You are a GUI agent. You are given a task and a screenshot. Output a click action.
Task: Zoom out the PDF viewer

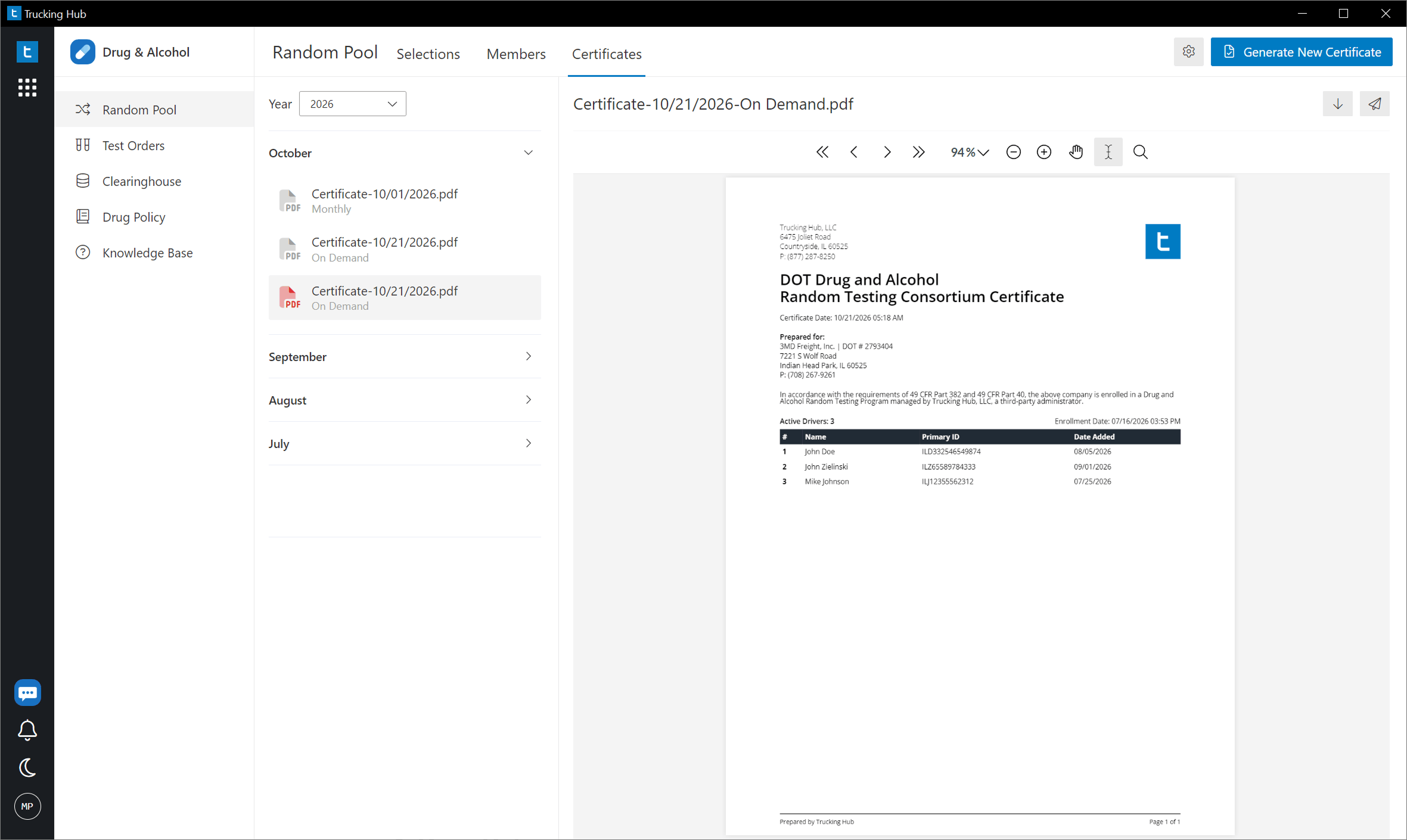click(x=1013, y=152)
